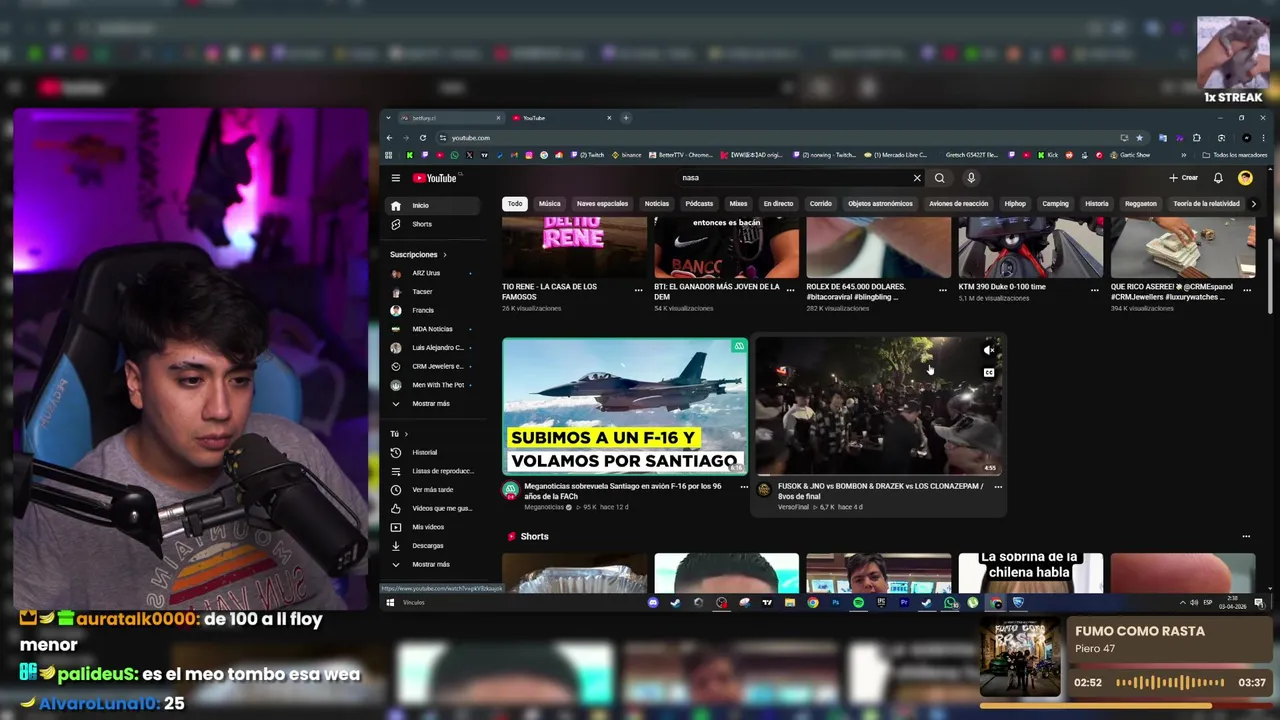
Task: Open Ver más tarde
Action: pyautogui.click(x=435, y=490)
